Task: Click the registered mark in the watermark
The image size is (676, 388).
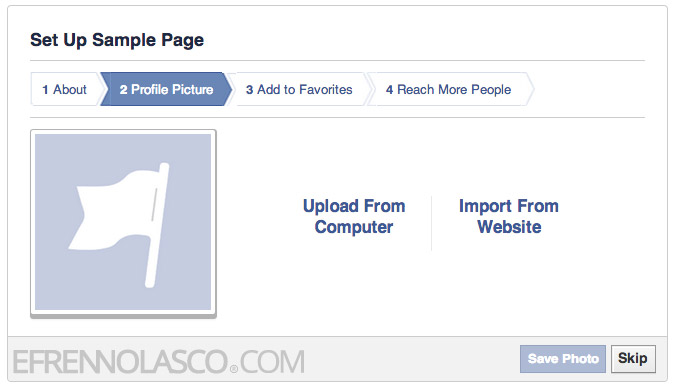Action: [x=234, y=369]
